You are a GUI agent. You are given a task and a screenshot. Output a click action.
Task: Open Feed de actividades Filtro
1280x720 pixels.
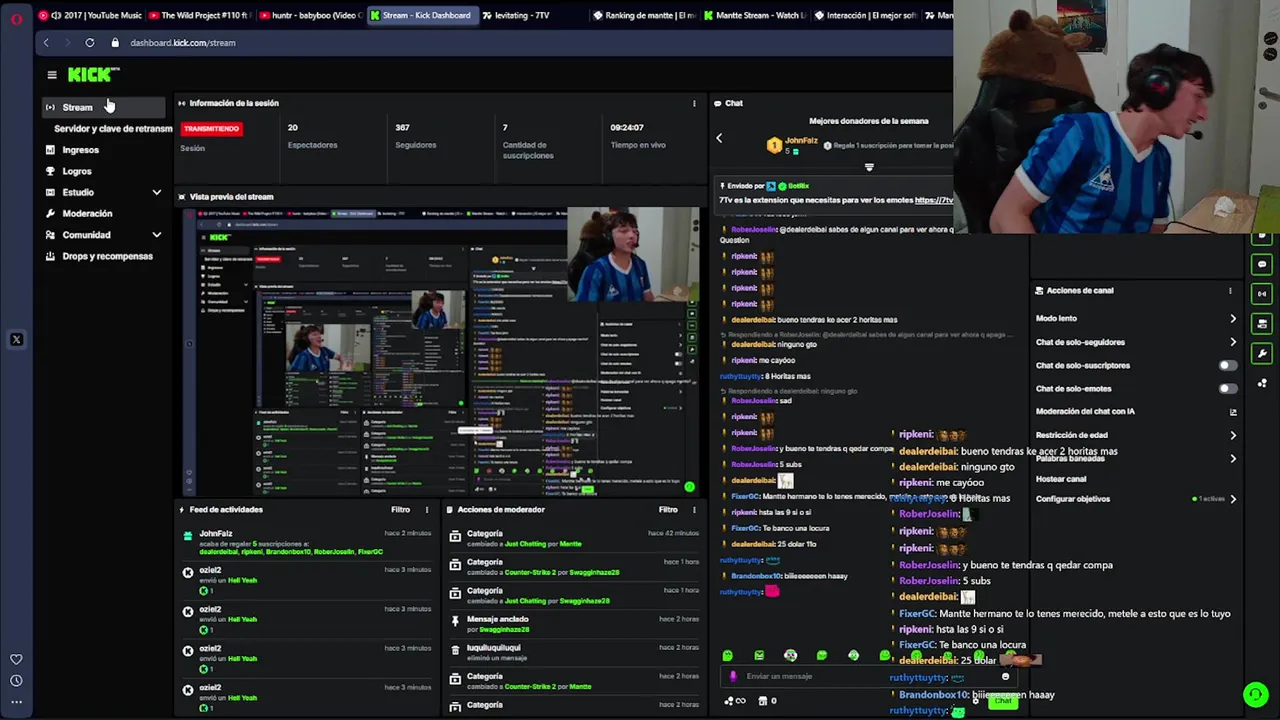400,510
